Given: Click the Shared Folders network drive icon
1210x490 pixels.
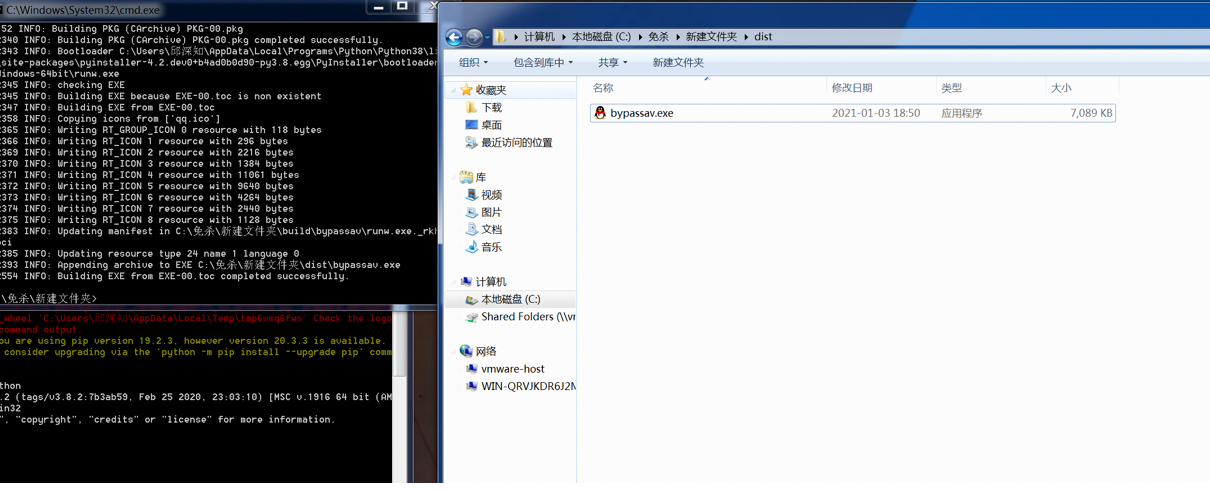Looking at the screenshot, I should [472, 317].
